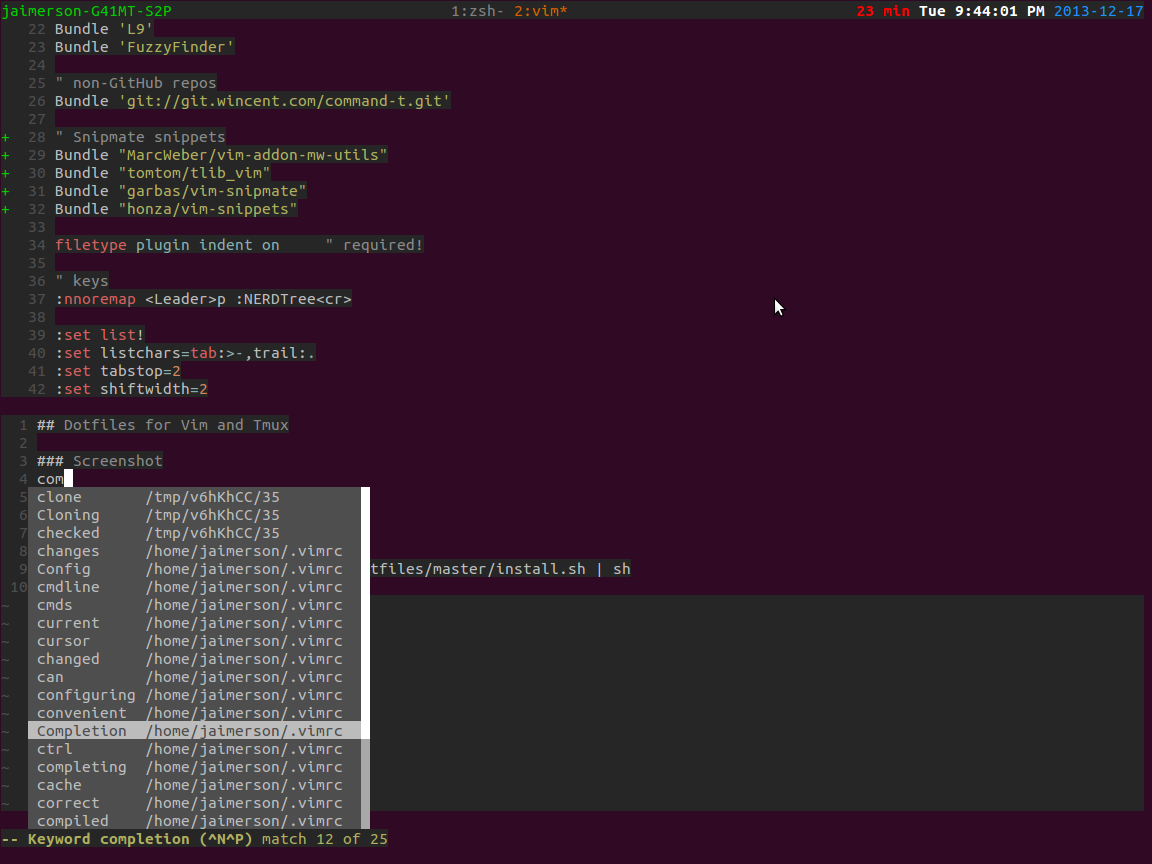1152x864 pixels.
Task: Click "garbas/vim-snipmate" bundle string
Action: click(x=212, y=191)
